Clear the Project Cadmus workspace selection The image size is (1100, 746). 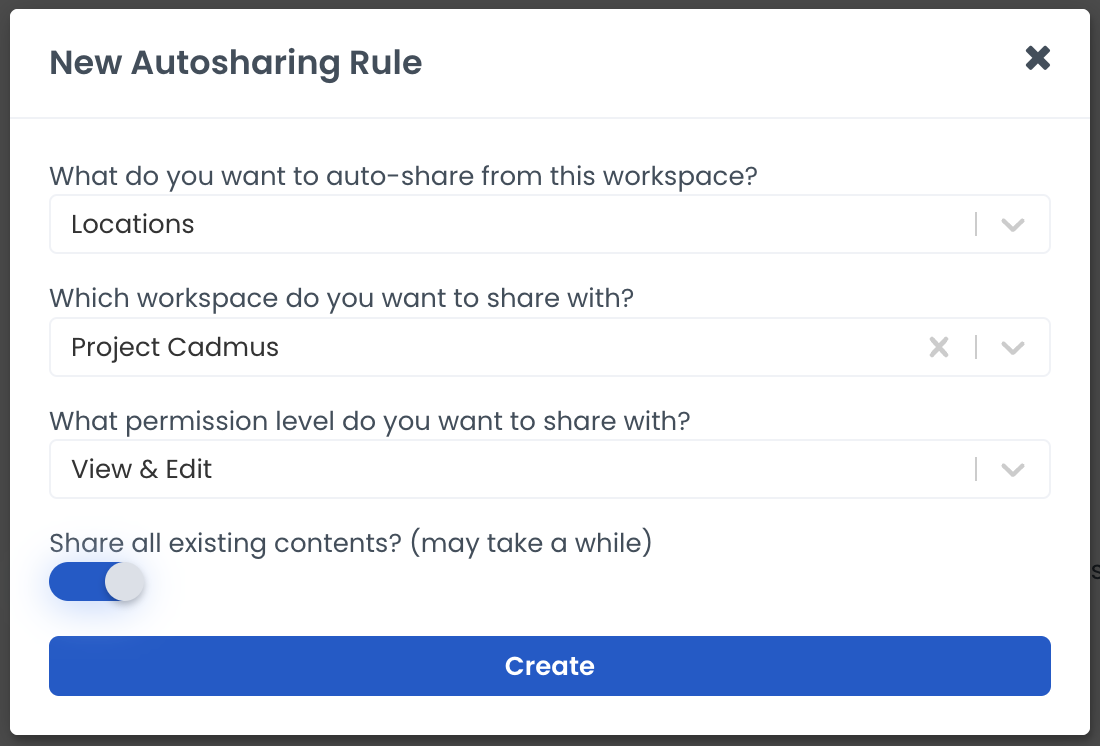tap(938, 347)
